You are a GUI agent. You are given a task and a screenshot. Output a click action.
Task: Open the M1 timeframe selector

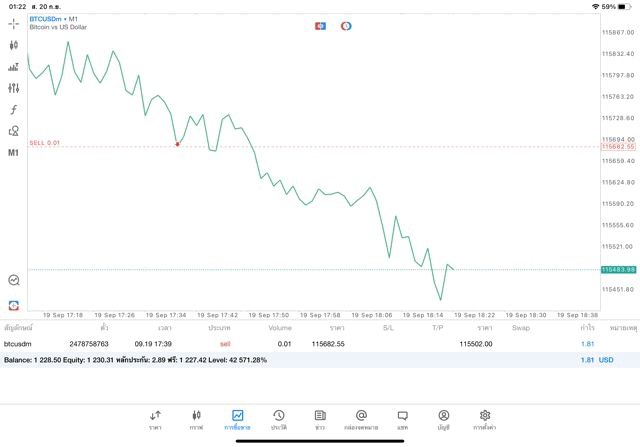[x=13, y=153]
